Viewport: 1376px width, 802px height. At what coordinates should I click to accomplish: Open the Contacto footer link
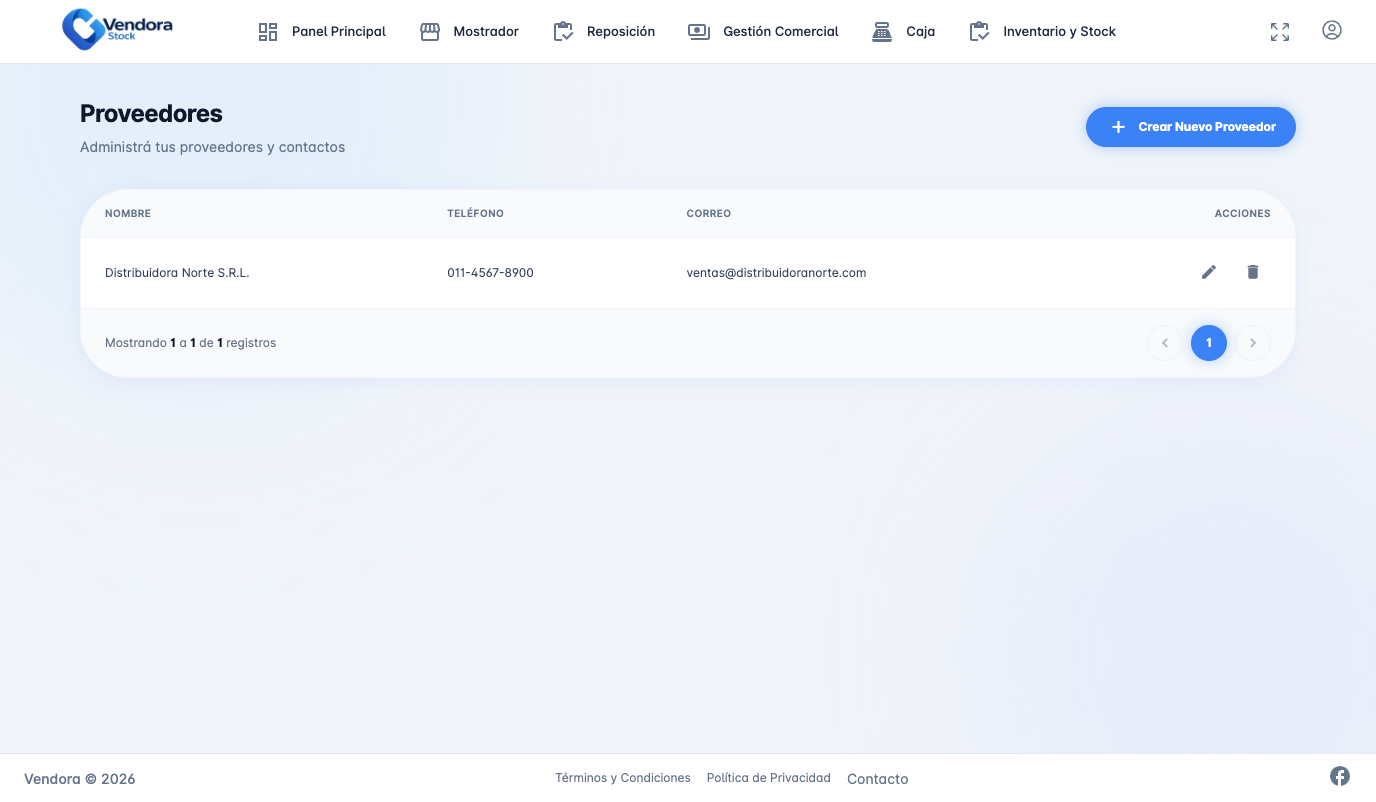[x=878, y=779]
